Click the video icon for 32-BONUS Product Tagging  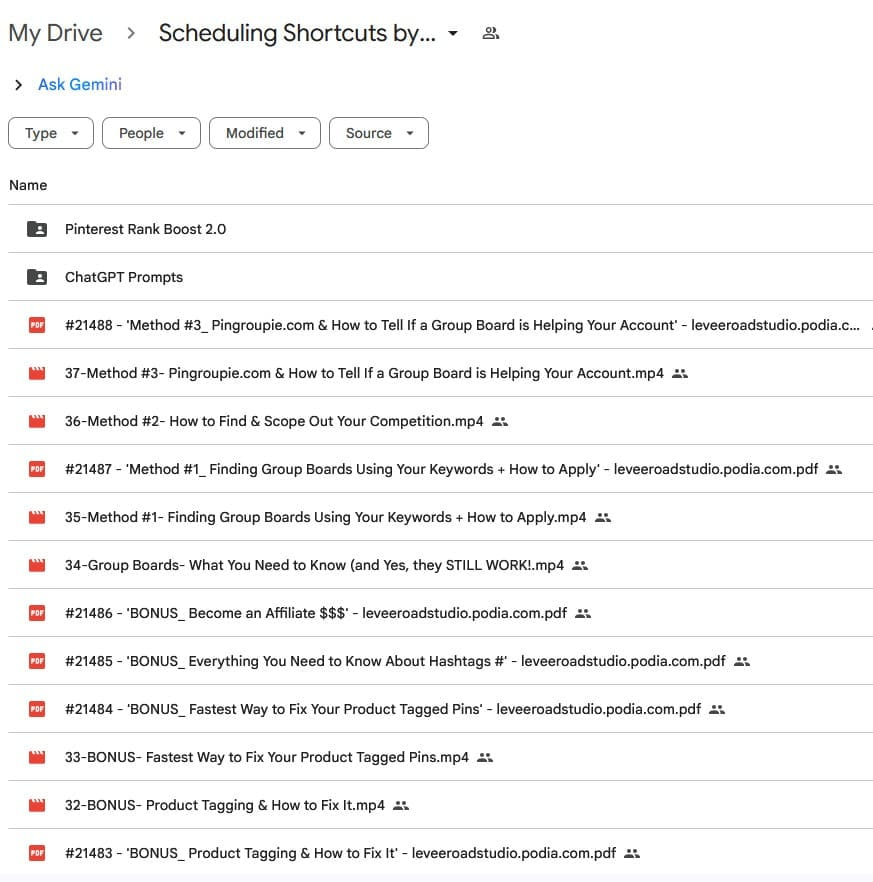(x=37, y=805)
